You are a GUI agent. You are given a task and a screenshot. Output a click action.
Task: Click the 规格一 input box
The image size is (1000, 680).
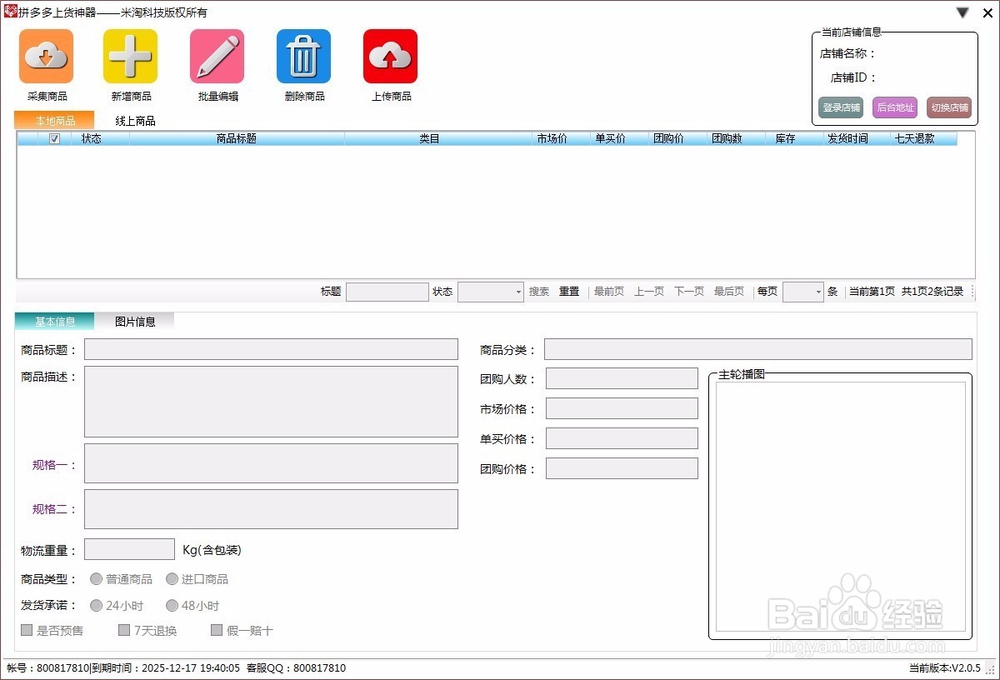[x=271, y=463]
